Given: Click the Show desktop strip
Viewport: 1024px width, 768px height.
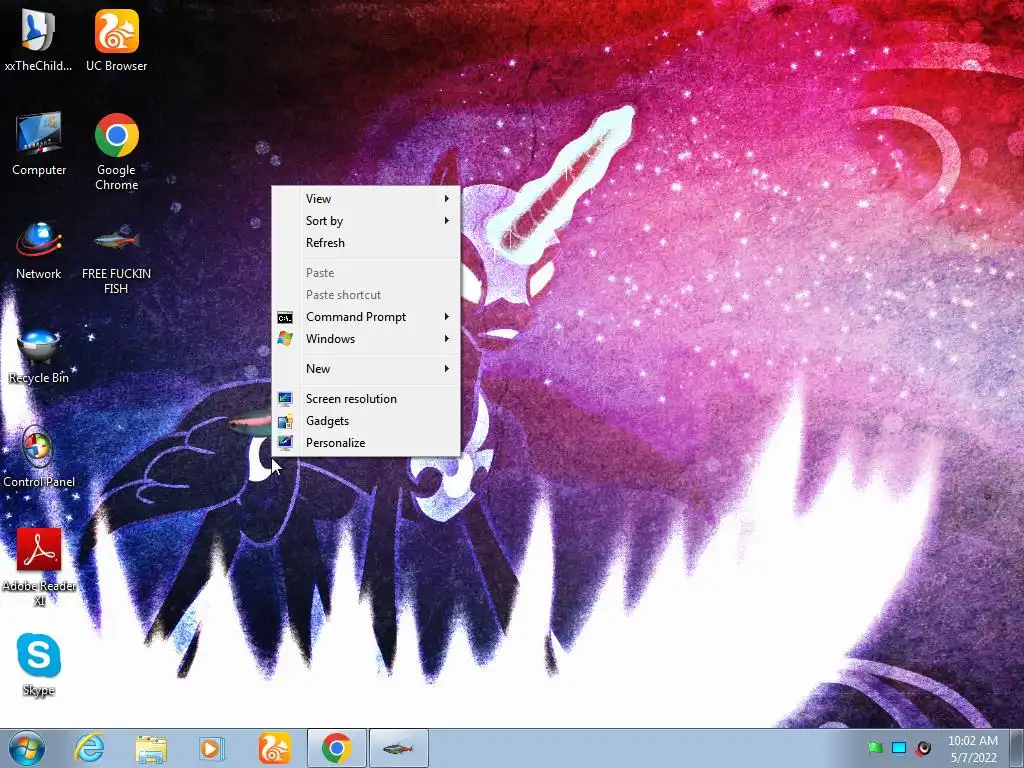Looking at the screenshot, I should pyautogui.click(x=1017, y=748).
